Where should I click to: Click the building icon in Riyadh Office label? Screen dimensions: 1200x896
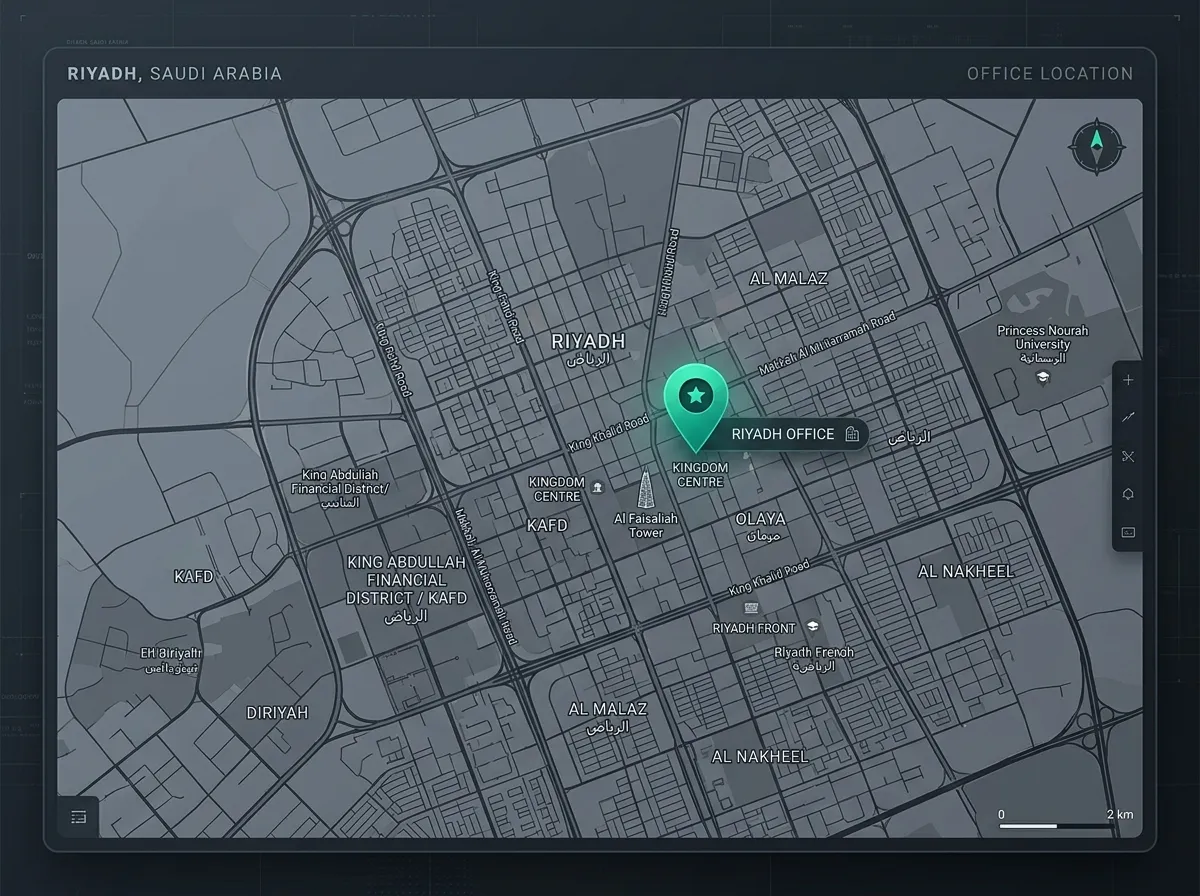[852, 433]
